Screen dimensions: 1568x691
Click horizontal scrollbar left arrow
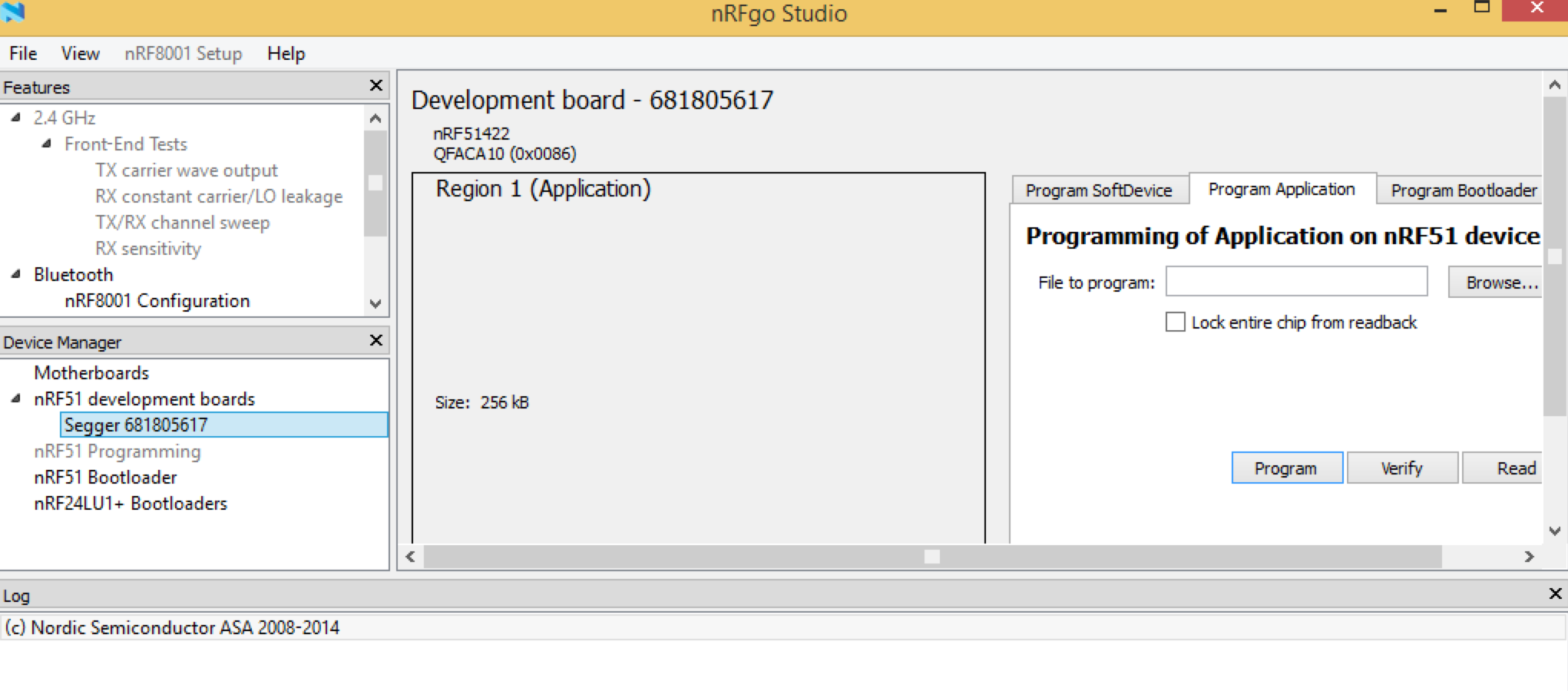tap(410, 557)
